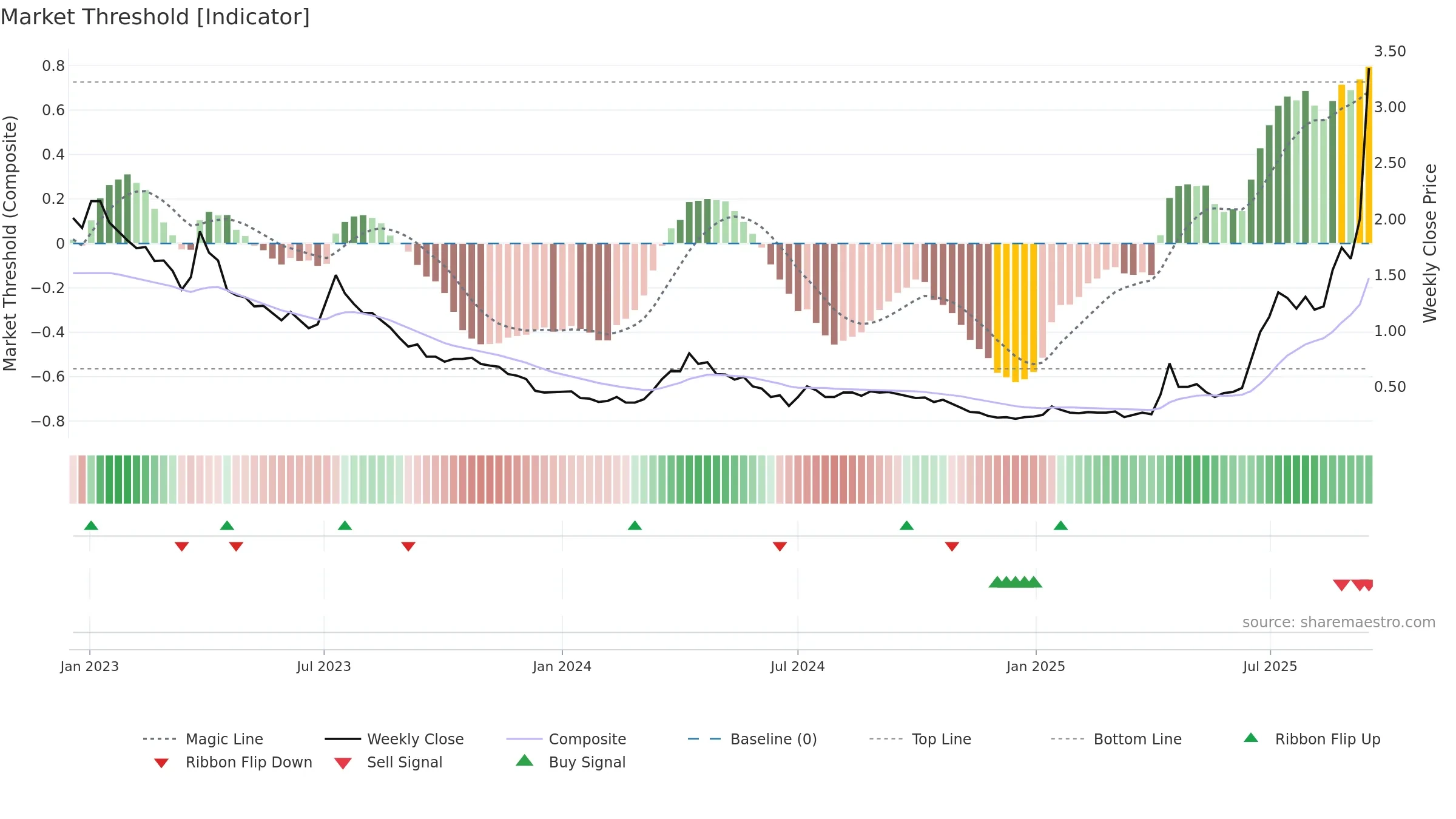Click the ribbon flip up marker after Jan 2024
Image resolution: width=1456 pixels, height=819 pixels.
(635, 525)
